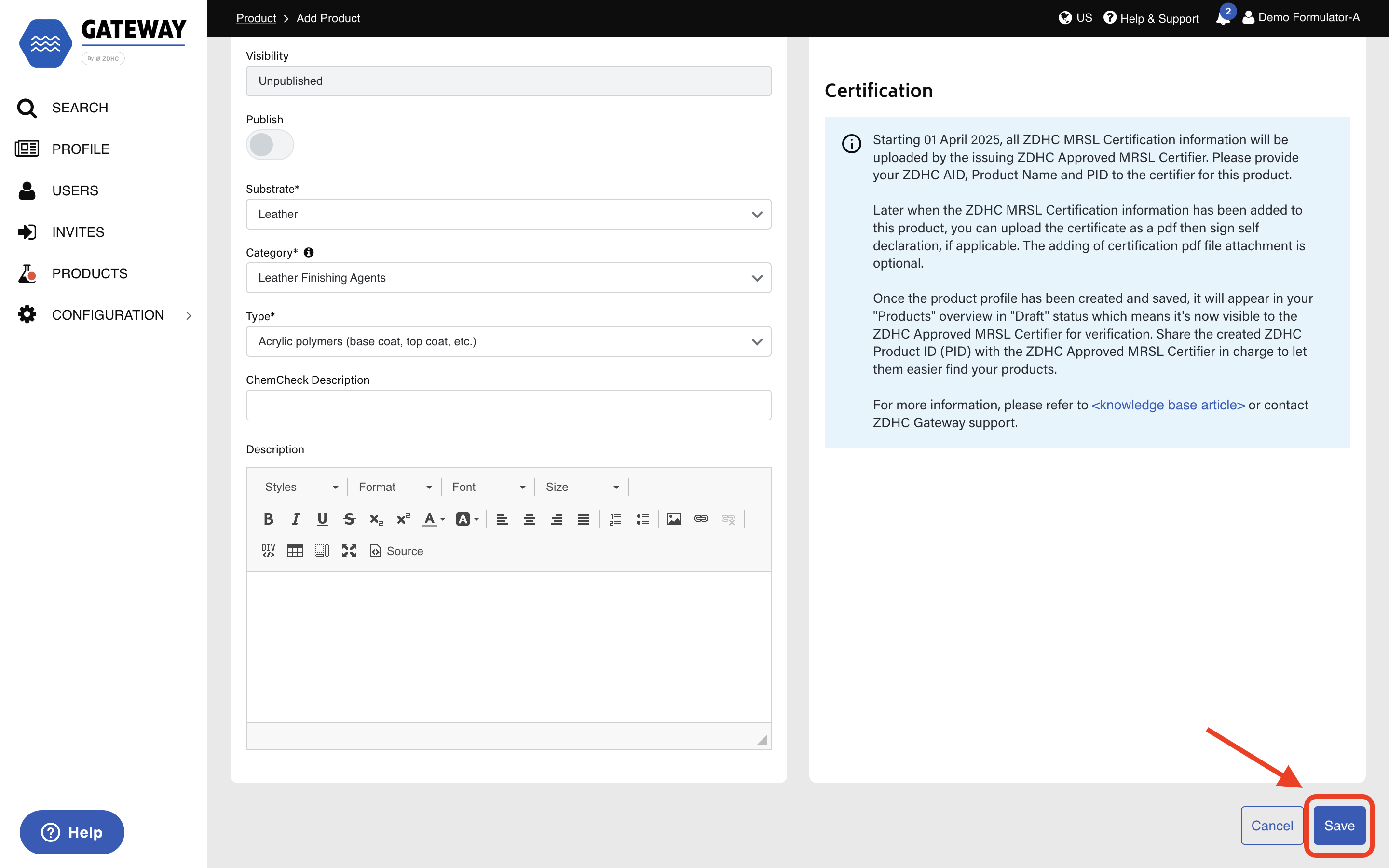Open the Styles dropdown
1389x868 pixels.
coord(301,487)
